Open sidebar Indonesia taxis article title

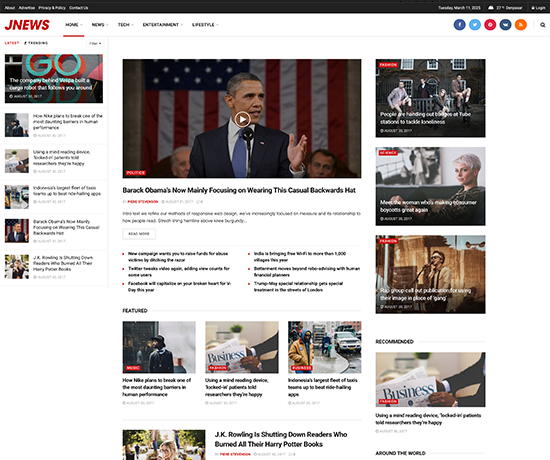pyautogui.click(x=67, y=191)
